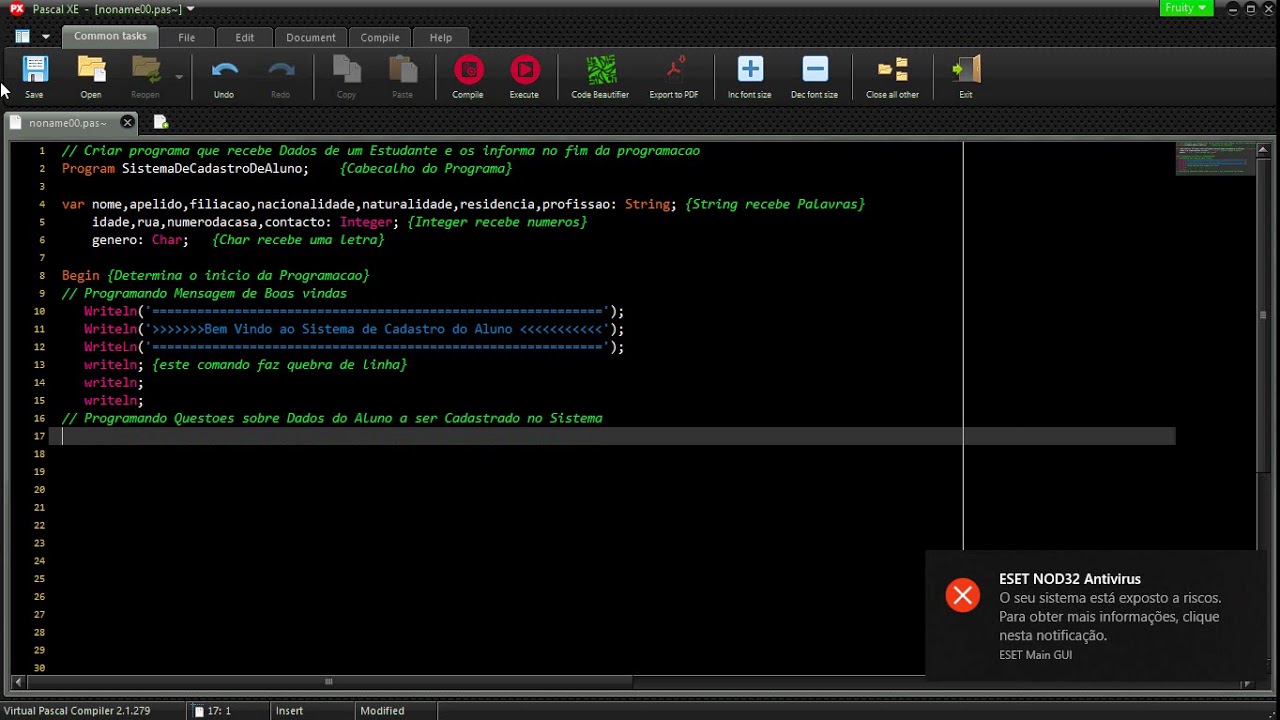The width and height of the screenshot is (1280, 720).
Task: Click line number 1 in gutter
Action: (43, 151)
